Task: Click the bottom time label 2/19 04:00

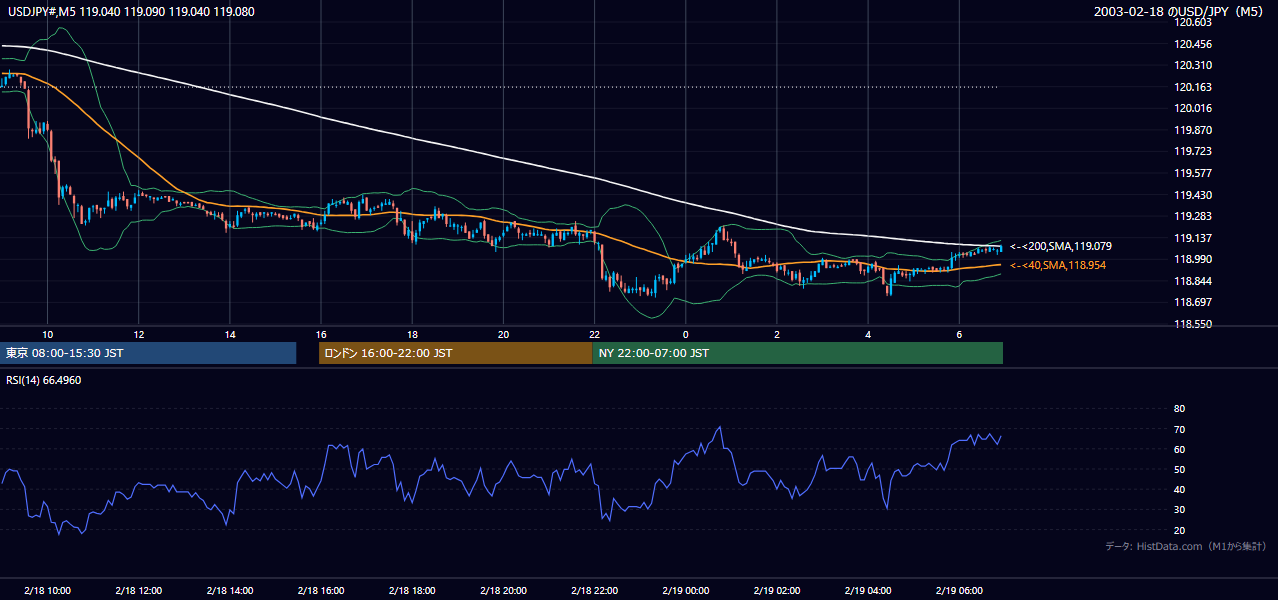Action: click(868, 590)
